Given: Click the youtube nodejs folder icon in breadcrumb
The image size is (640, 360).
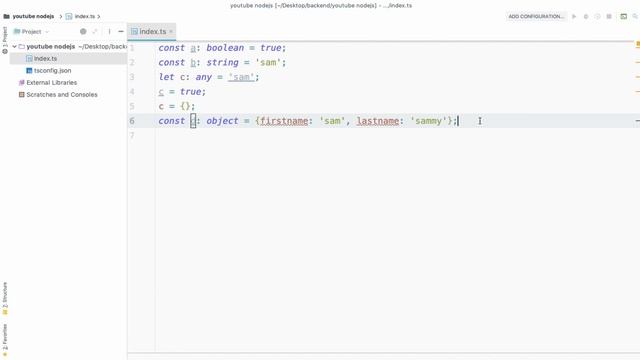Looking at the screenshot, I should click(x=7, y=16).
